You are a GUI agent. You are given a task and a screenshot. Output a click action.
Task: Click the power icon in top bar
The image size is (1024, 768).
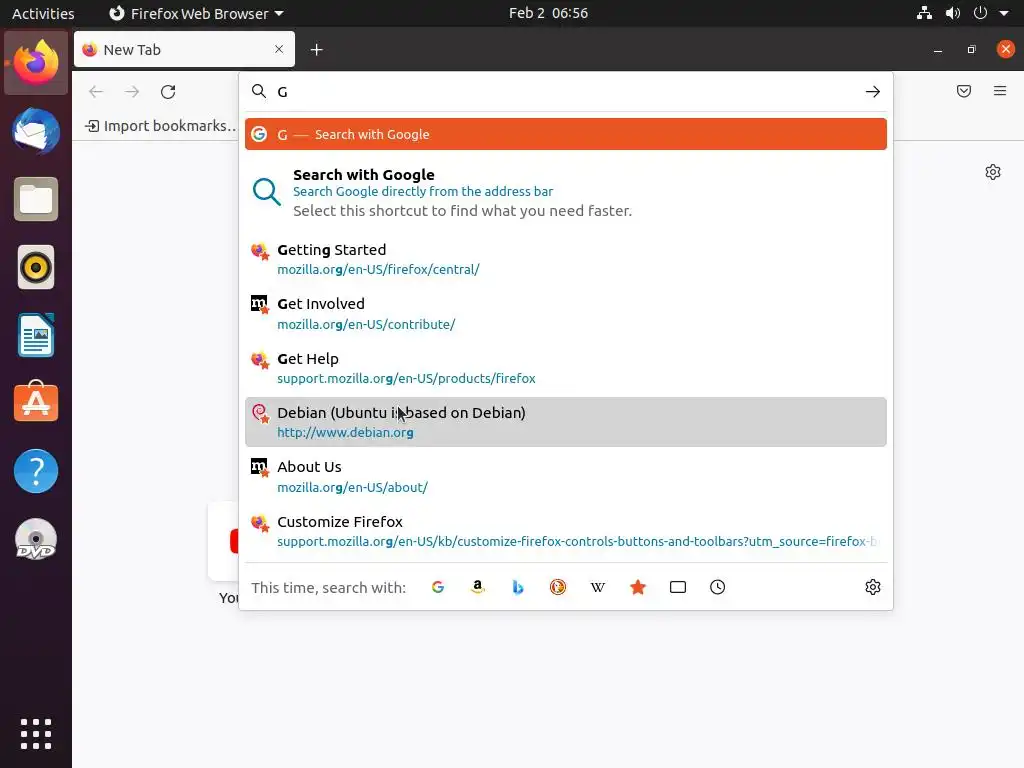[980, 13]
